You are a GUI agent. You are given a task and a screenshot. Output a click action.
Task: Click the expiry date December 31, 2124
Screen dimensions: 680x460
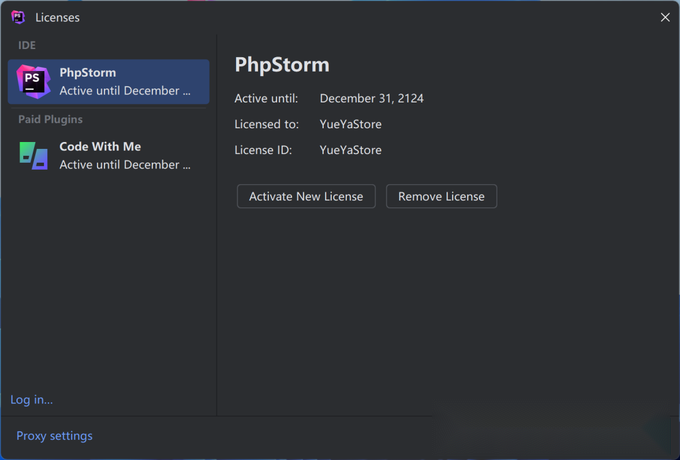pos(372,98)
